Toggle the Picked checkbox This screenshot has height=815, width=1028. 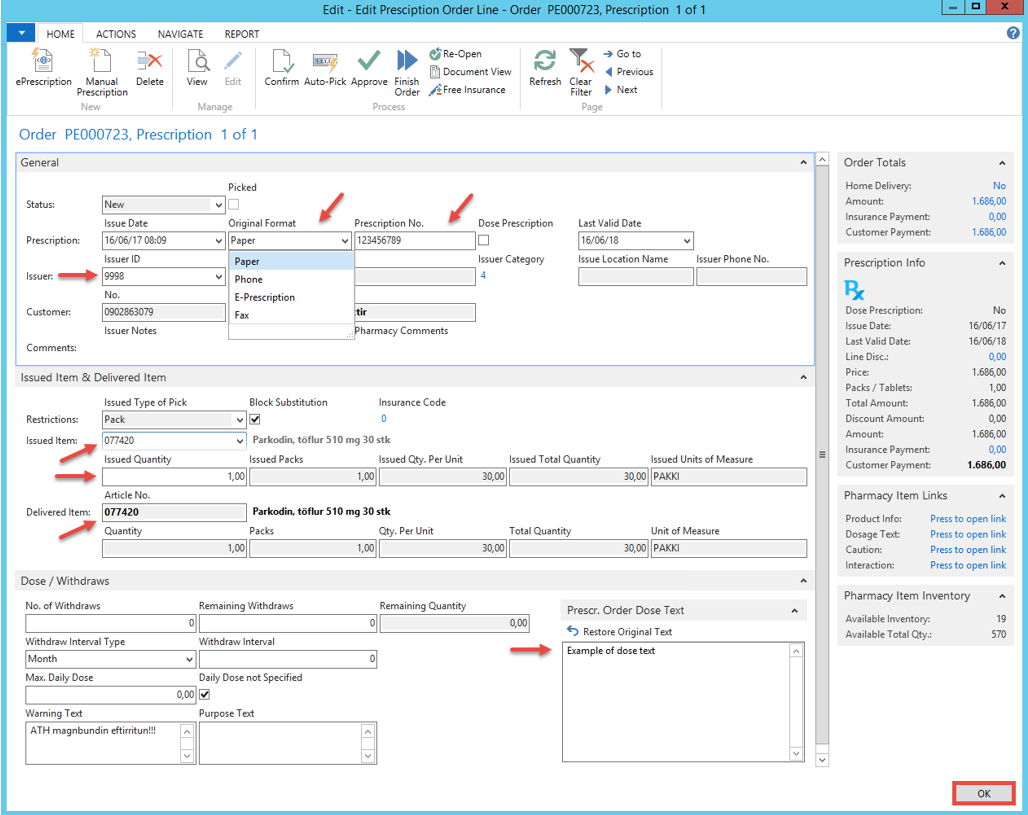[x=234, y=205]
